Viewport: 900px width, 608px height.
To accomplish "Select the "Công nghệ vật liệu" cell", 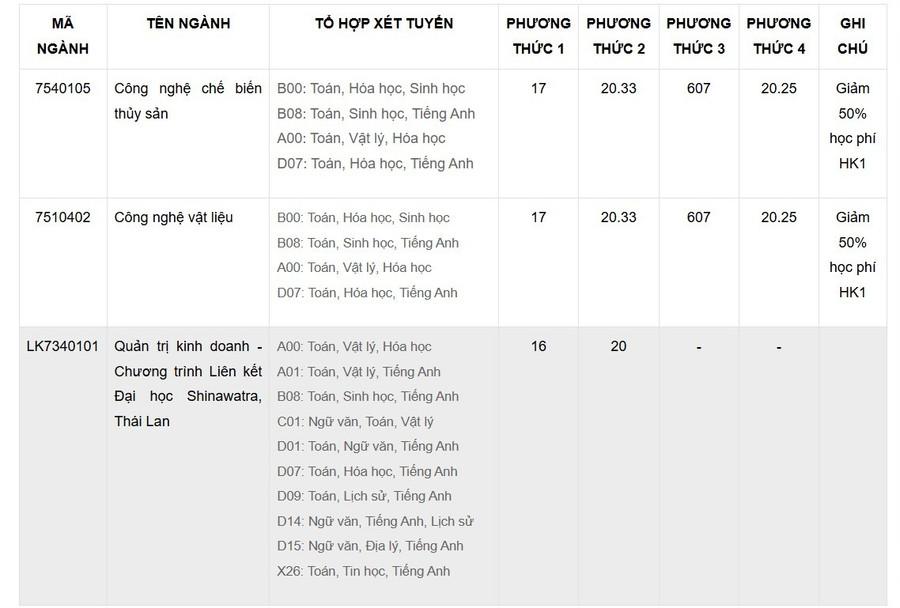I will pyautogui.click(x=174, y=217).
